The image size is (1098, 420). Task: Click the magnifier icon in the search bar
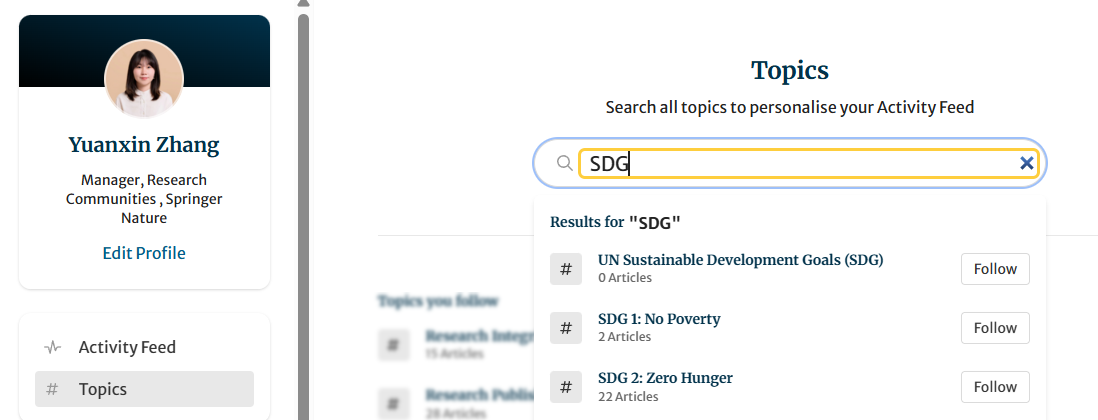tap(564, 163)
